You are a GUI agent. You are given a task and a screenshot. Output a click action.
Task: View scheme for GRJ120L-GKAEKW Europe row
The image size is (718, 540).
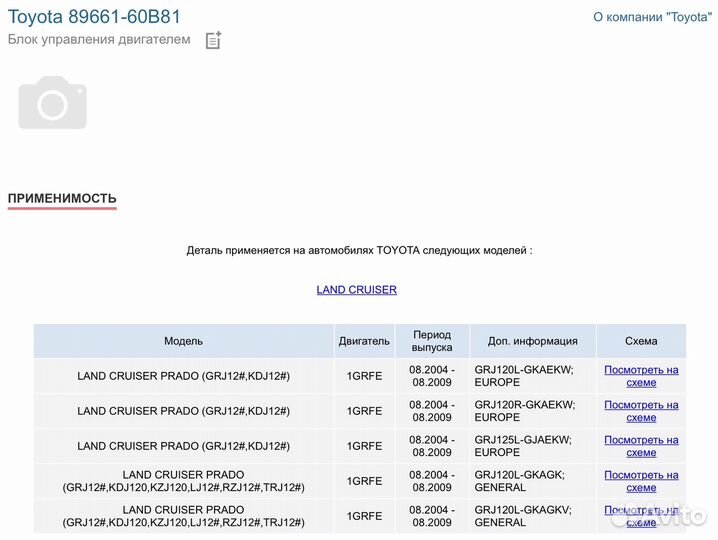pyautogui.click(x=641, y=376)
